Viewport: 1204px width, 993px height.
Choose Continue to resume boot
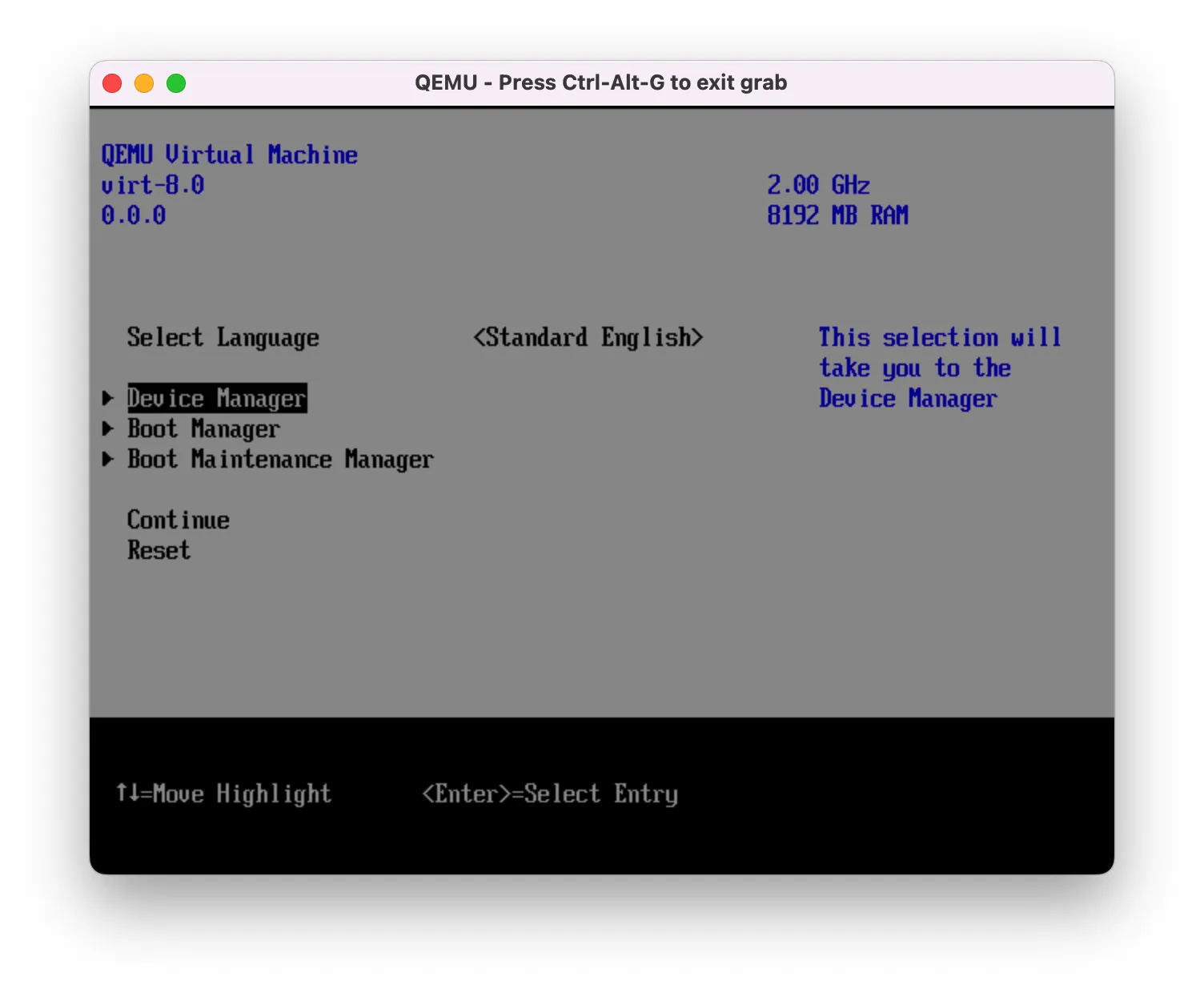pos(179,520)
